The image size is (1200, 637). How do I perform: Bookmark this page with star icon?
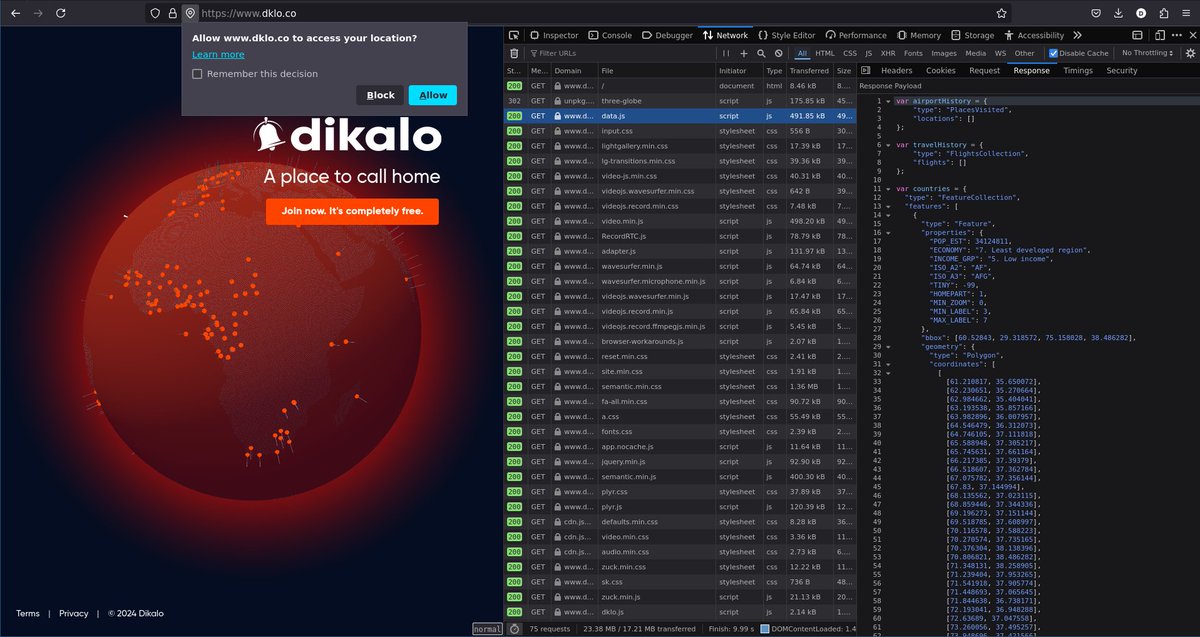tap(1001, 13)
